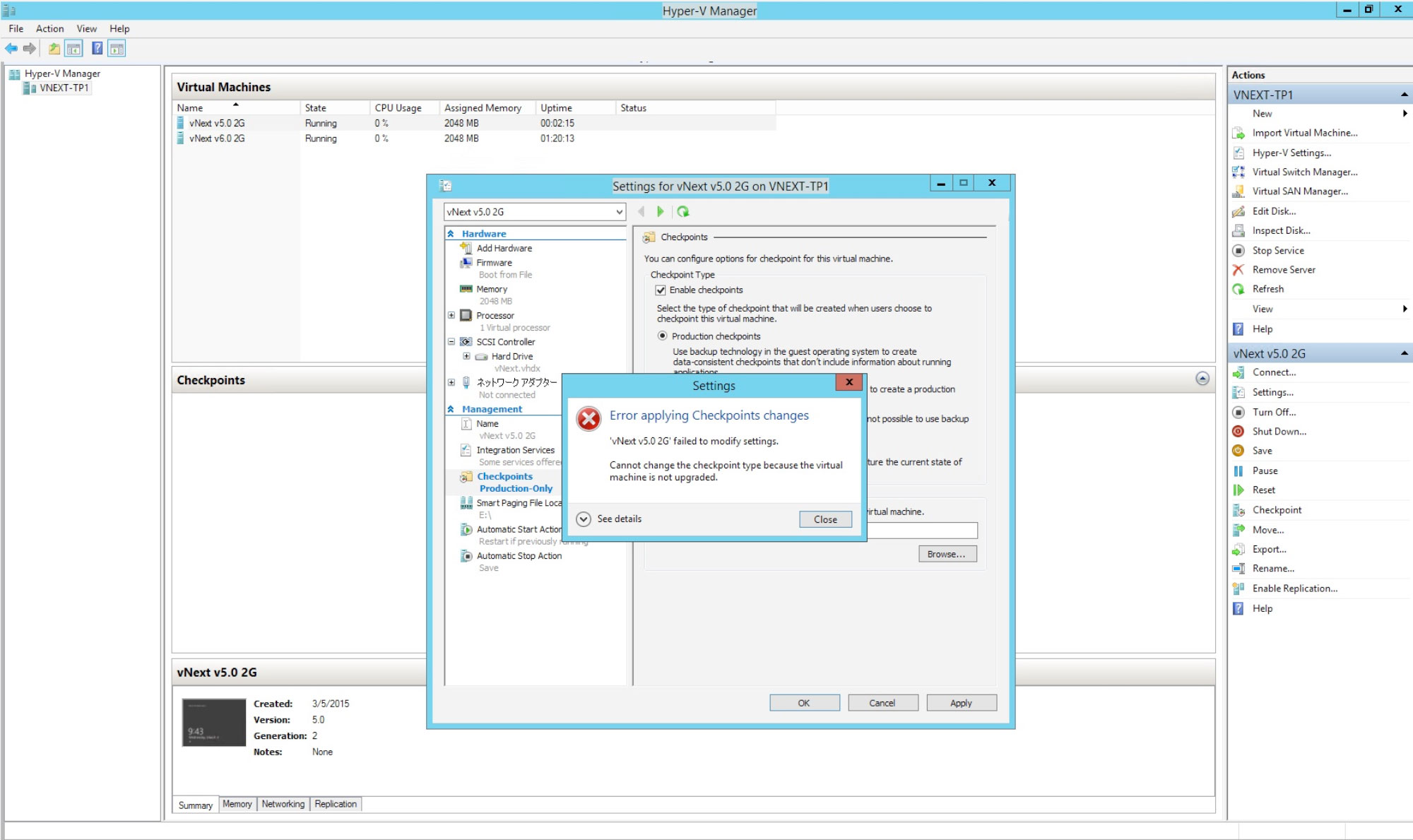This screenshot has height=840, width=1413.
Task: Toggle Enable checkpoints checkbox
Action: point(661,290)
